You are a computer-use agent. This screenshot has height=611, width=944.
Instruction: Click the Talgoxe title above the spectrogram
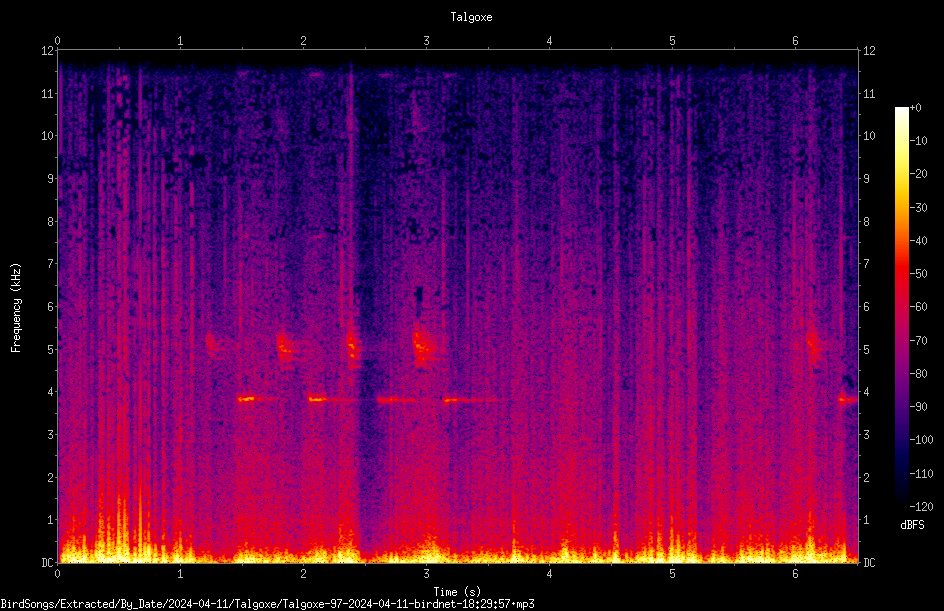point(471,17)
